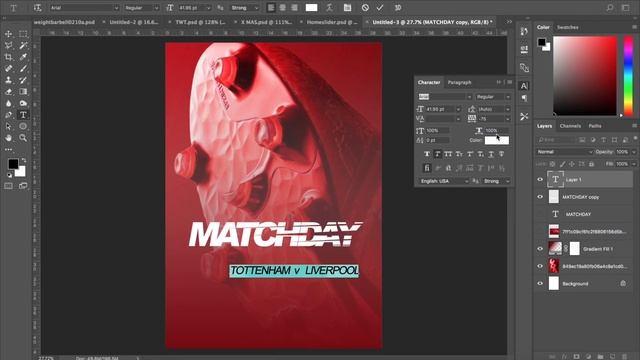
Task: Select the Lasso tool
Action: [8, 45]
